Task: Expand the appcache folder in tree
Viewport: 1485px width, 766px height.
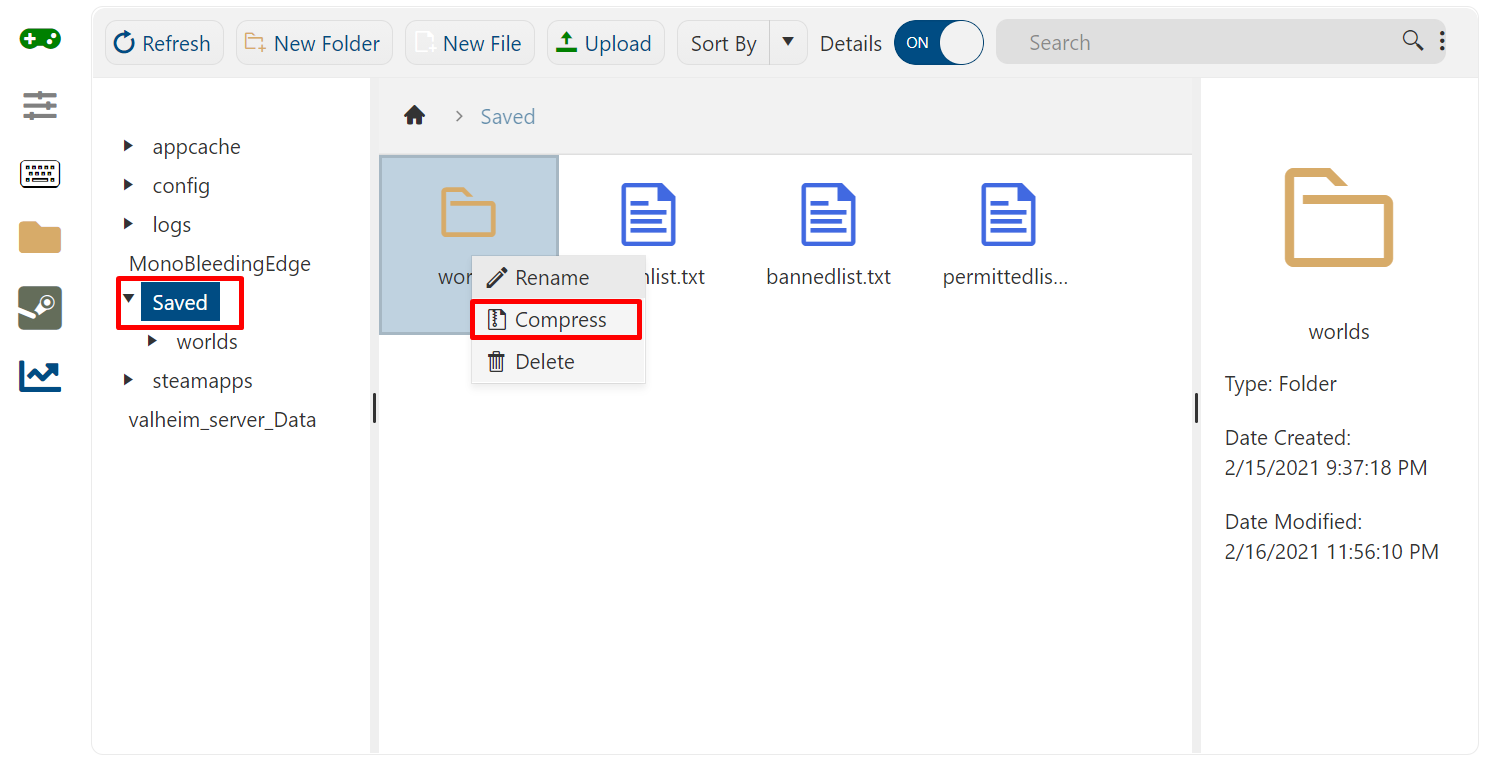Action: 128,147
